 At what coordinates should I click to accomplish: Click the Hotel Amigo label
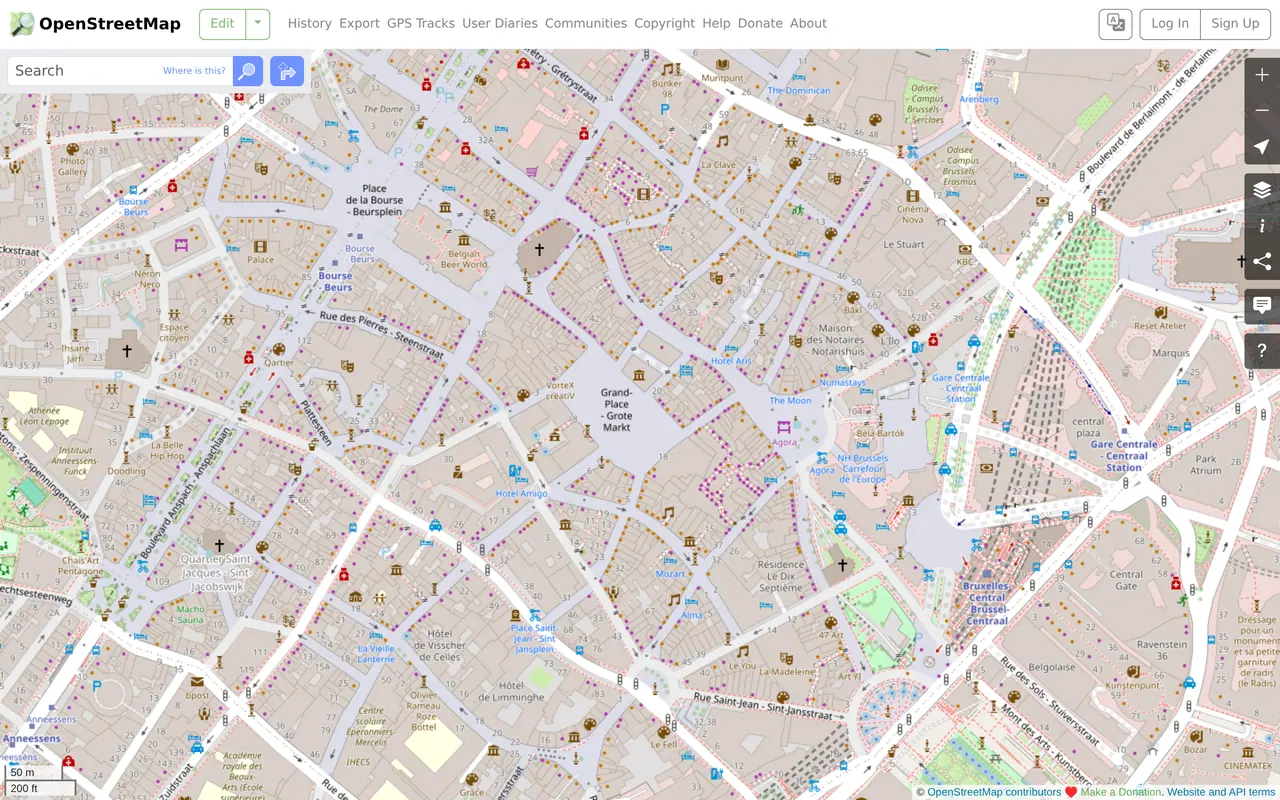coord(521,494)
